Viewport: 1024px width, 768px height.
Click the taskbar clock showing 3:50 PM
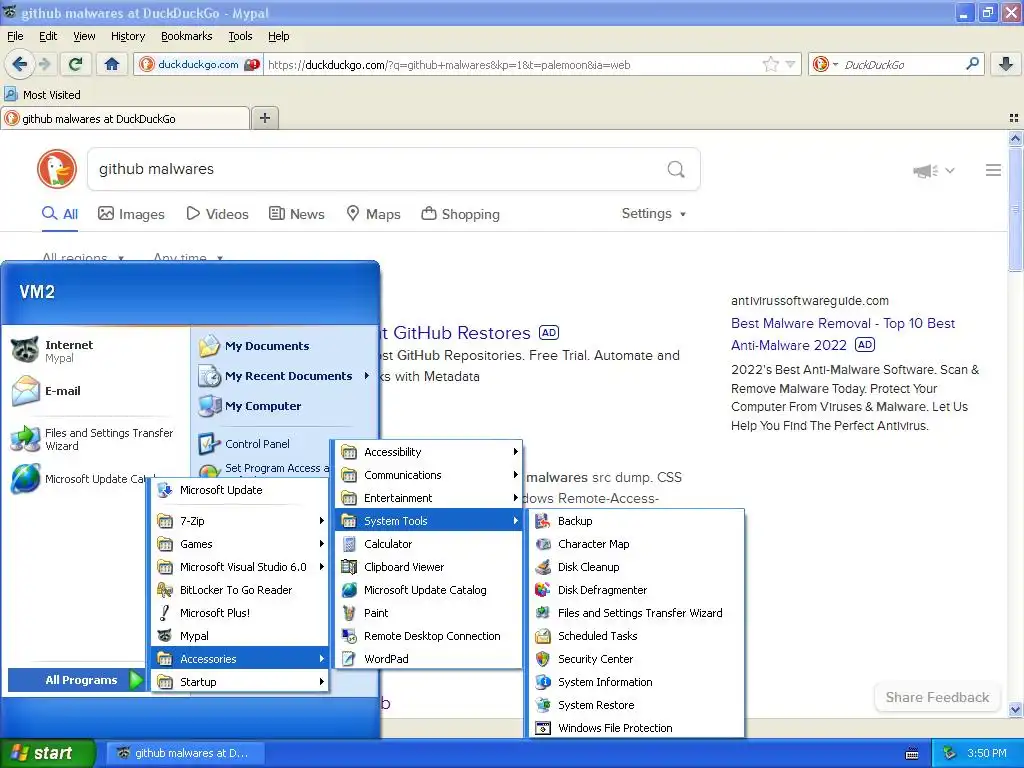point(987,753)
